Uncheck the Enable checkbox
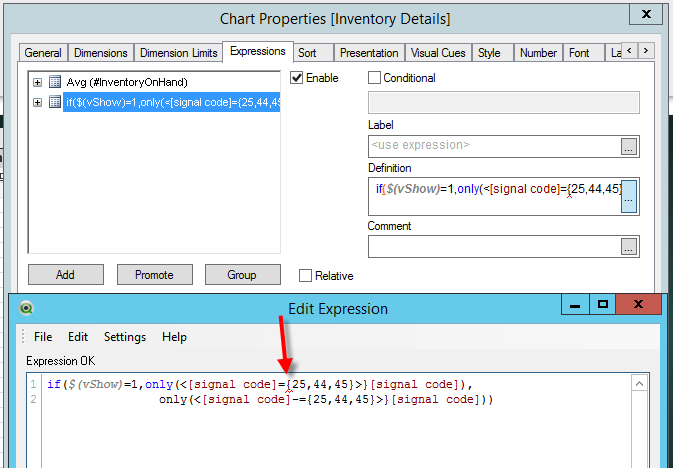 tap(297, 78)
